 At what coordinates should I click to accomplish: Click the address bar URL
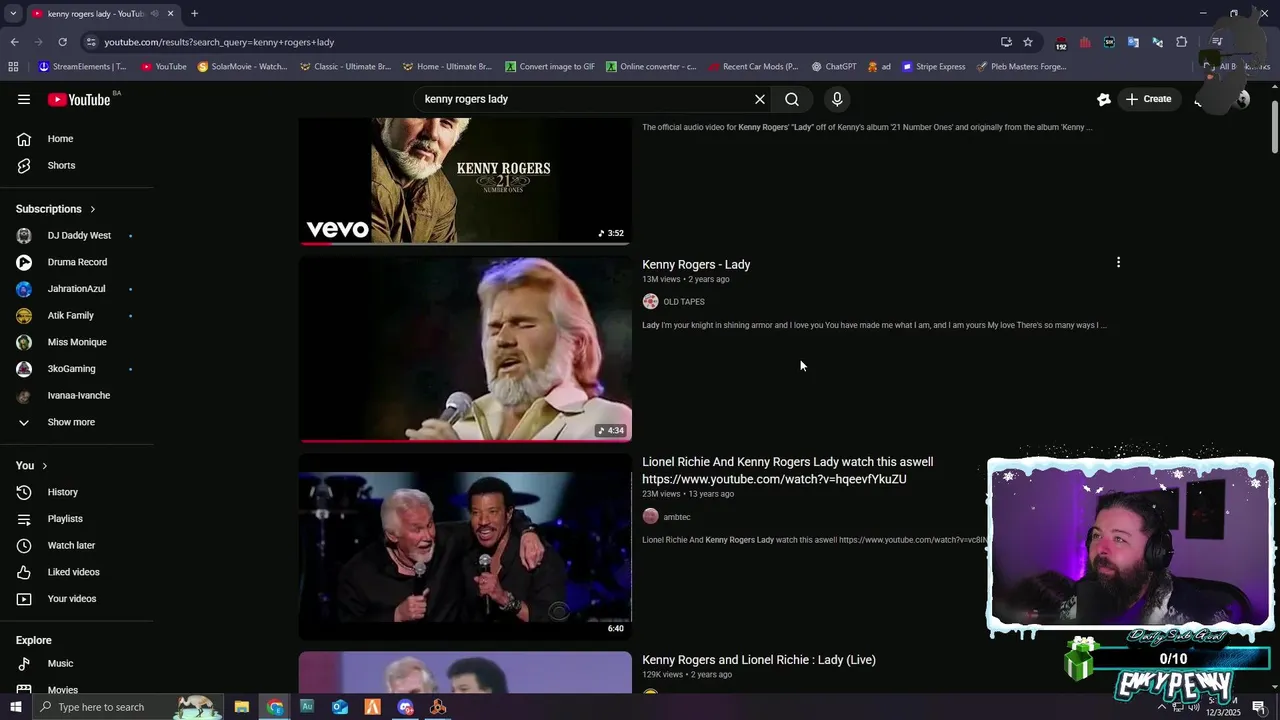pyautogui.click(x=219, y=42)
